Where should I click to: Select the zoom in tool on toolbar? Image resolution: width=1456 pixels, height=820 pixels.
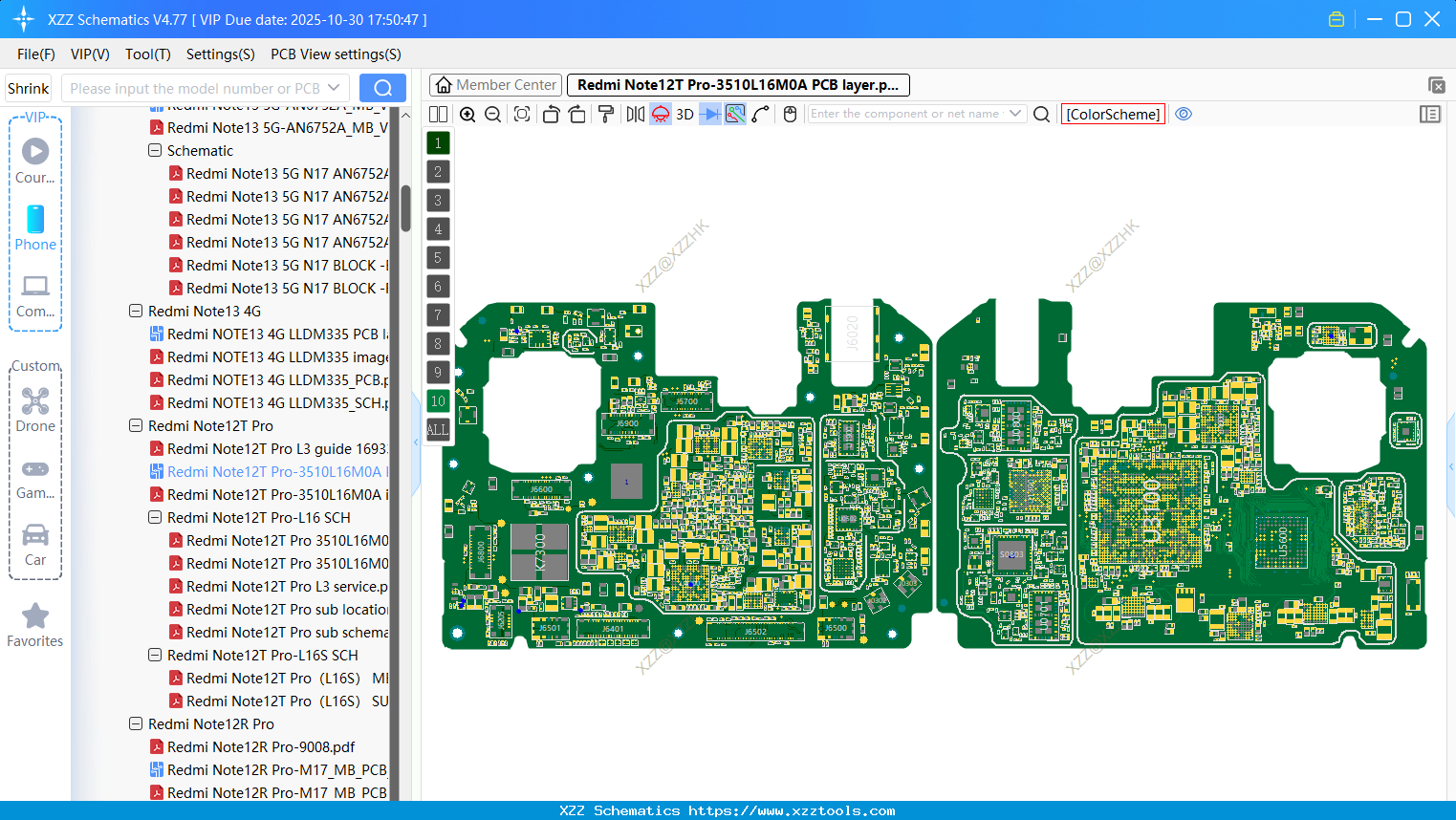(x=467, y=114)
